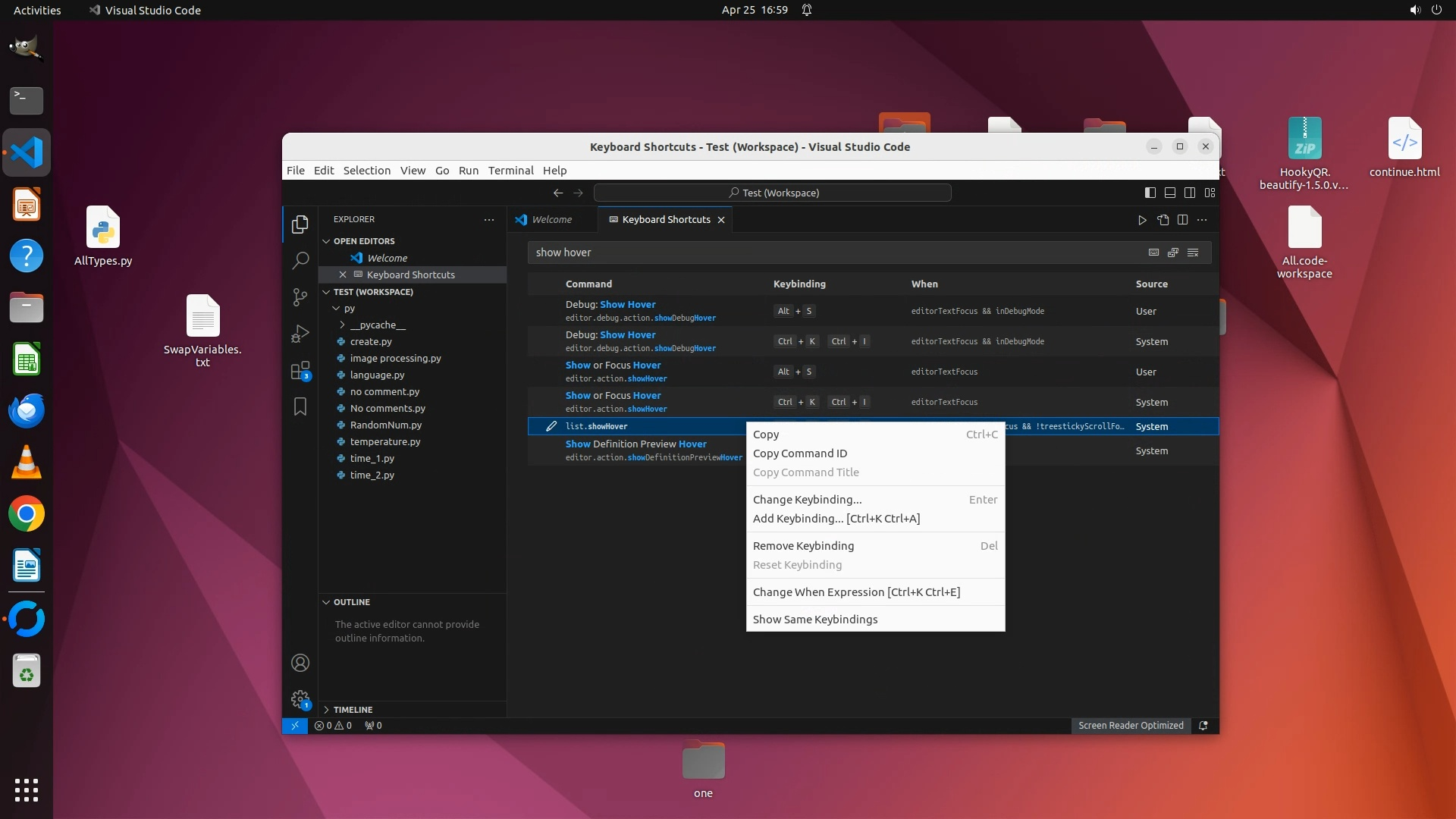1456x819 pixels.
Task: Open the Terminal menu
Action: (x=510, y=171)
